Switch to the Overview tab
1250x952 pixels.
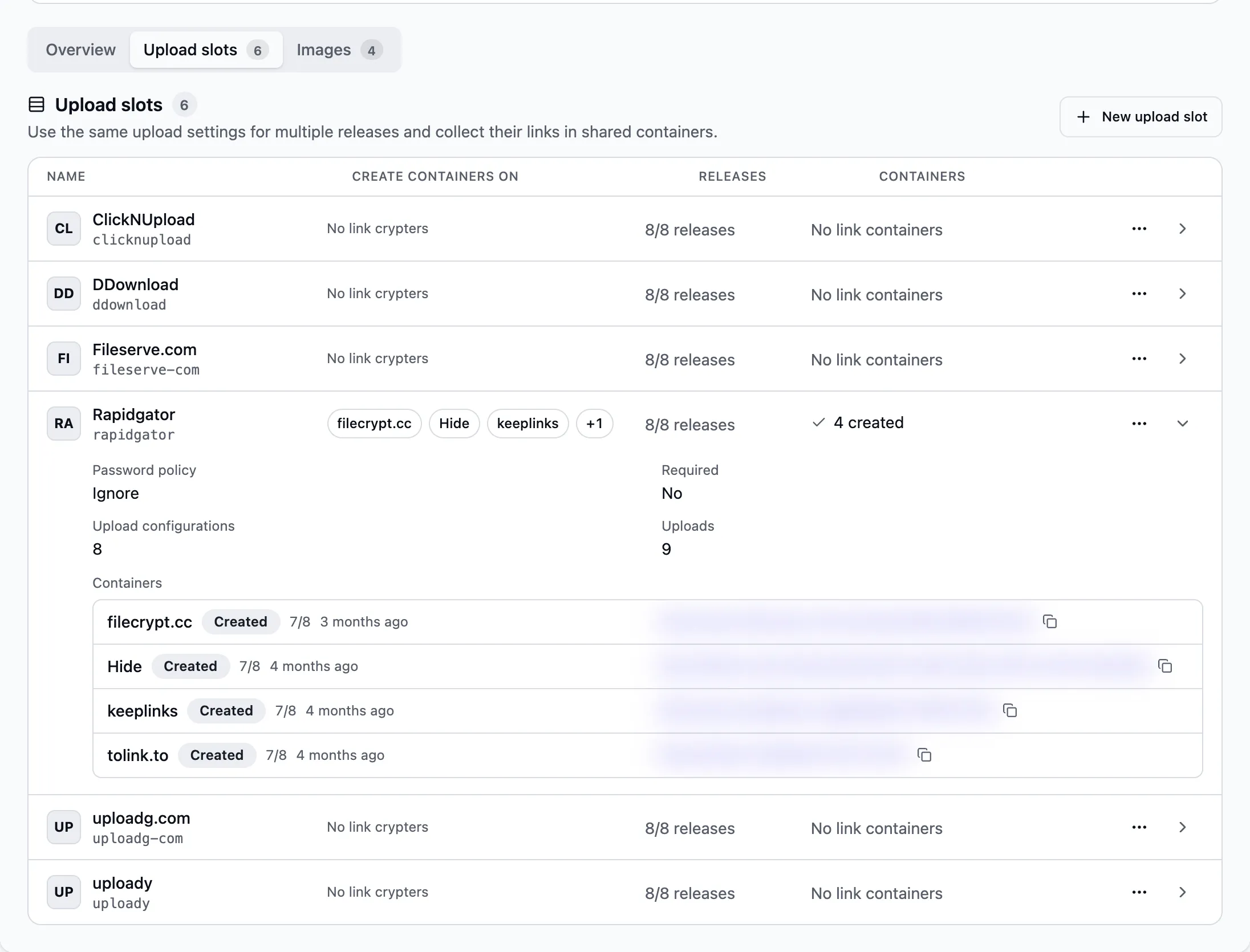pos(80,50)
